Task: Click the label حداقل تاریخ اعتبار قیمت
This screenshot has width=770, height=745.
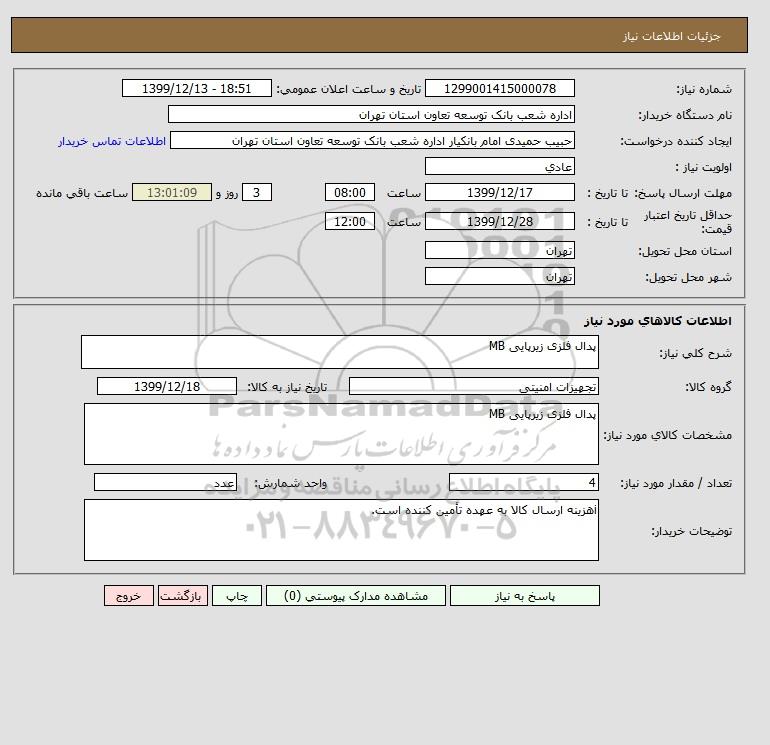Action: tap(688, 222)
